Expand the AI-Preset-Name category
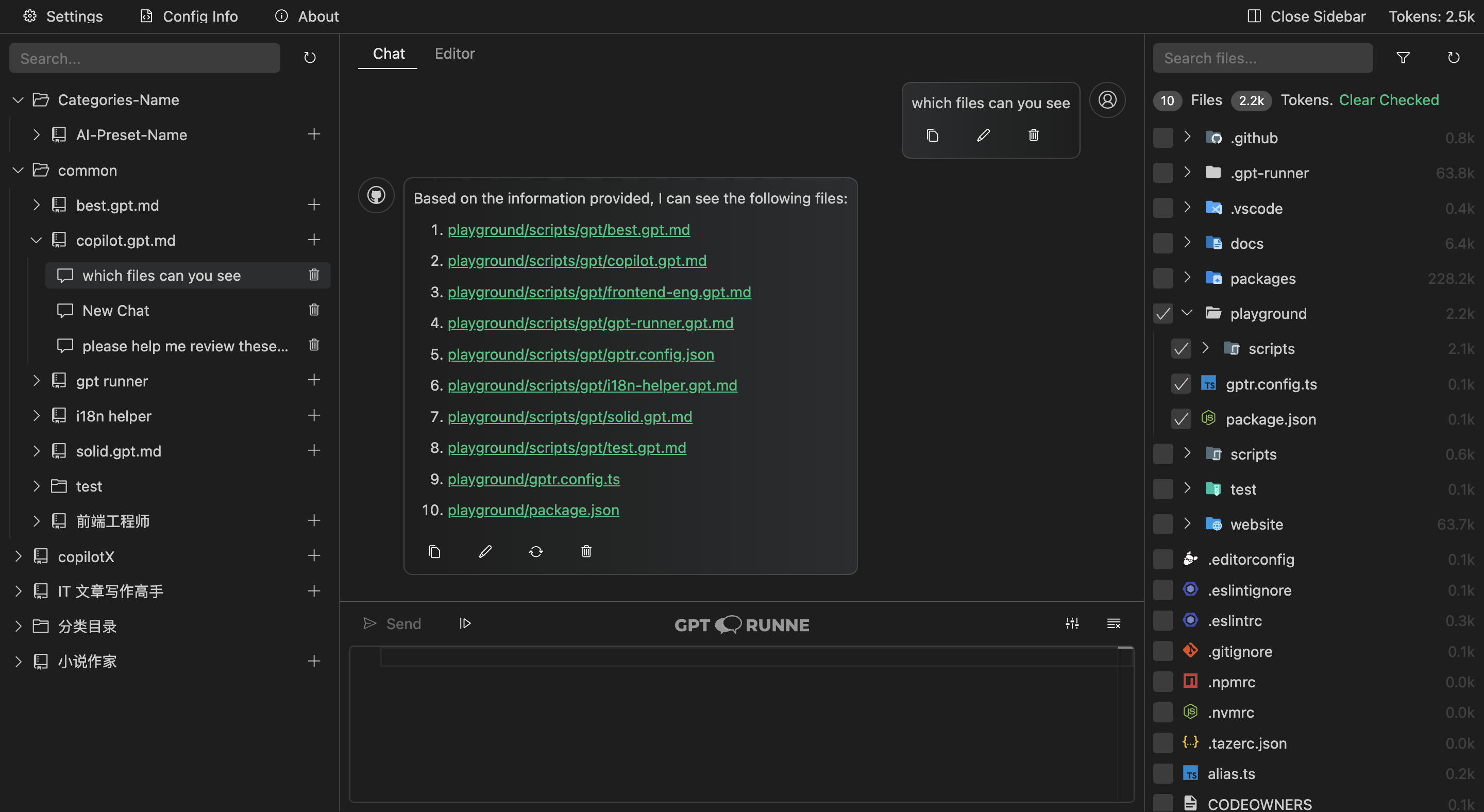Image resolution: width=1484 pixels, height=812 pixels. [36, 134]
